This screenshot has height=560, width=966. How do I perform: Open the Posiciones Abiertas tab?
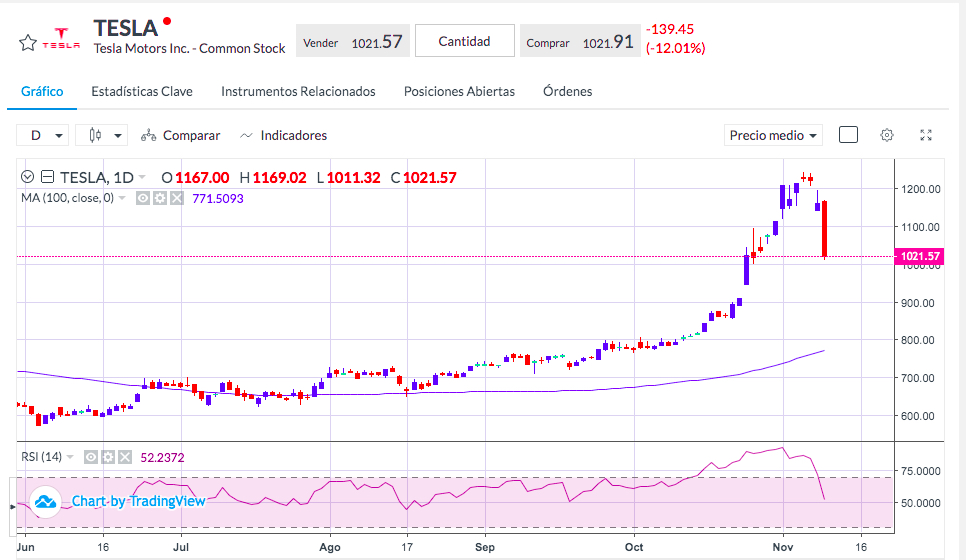point(459,91)
